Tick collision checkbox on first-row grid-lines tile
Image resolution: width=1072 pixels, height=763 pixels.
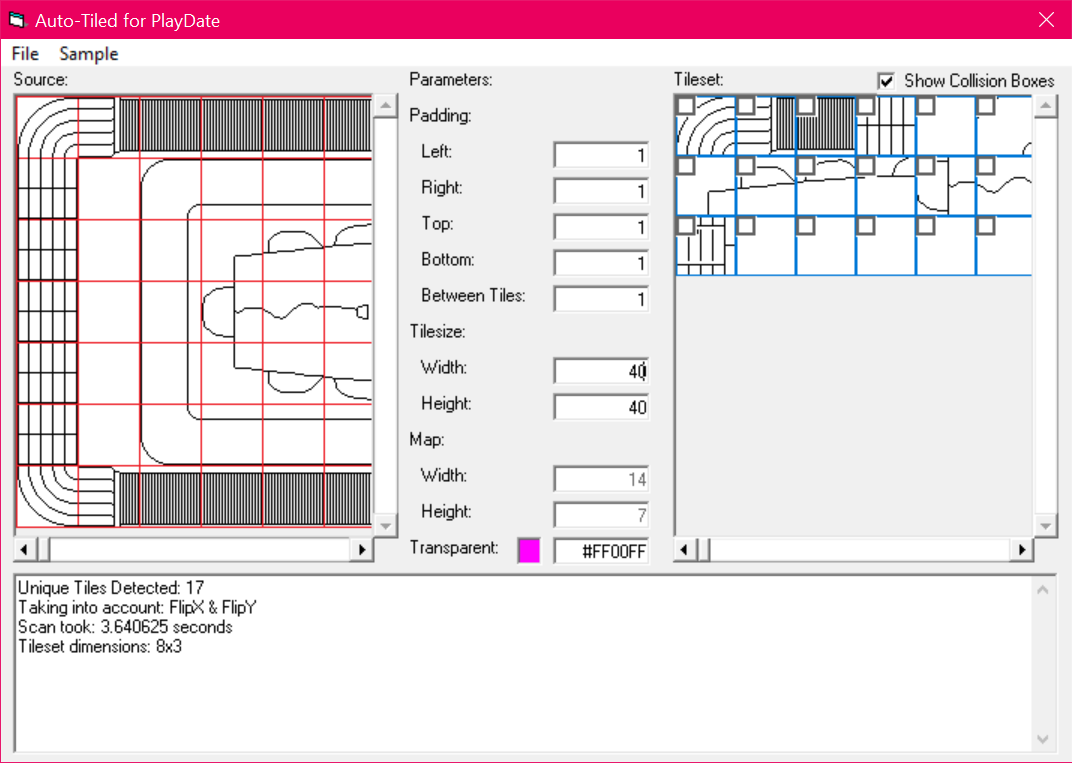click(866, 105)
